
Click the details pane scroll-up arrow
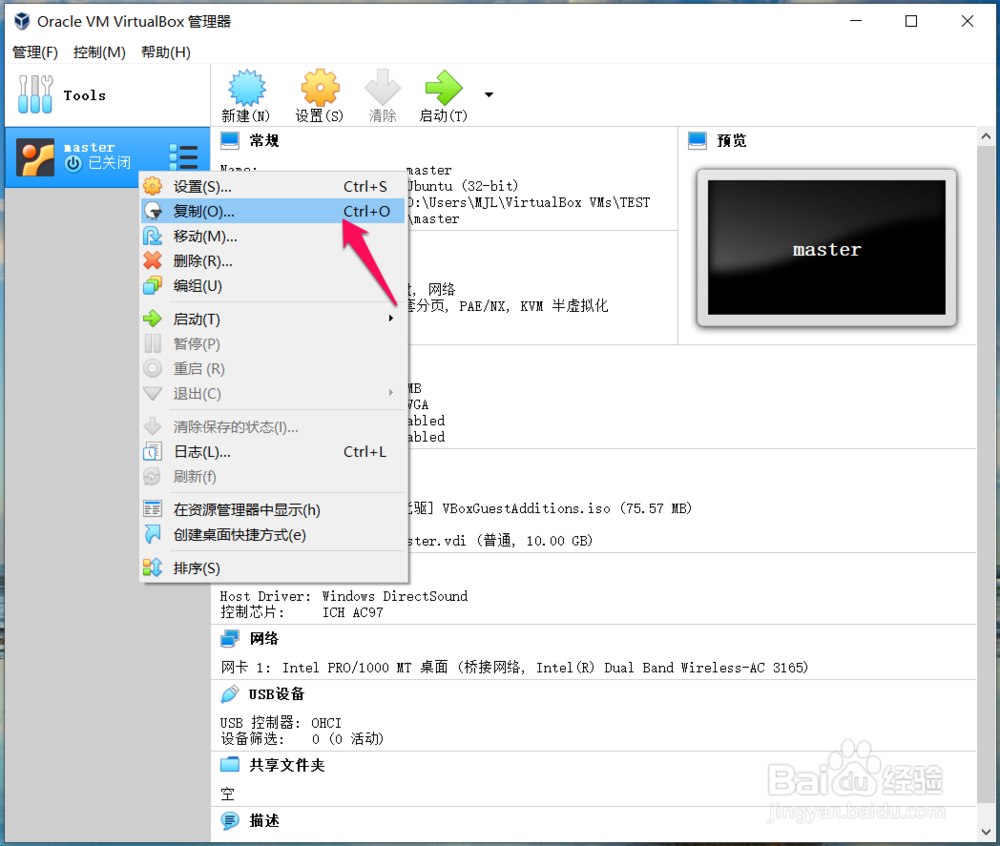(986, 136)
